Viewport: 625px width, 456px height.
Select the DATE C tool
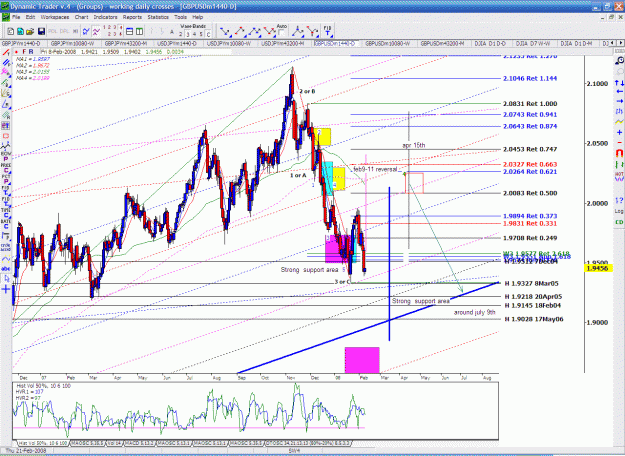click(x=6, y=224)
